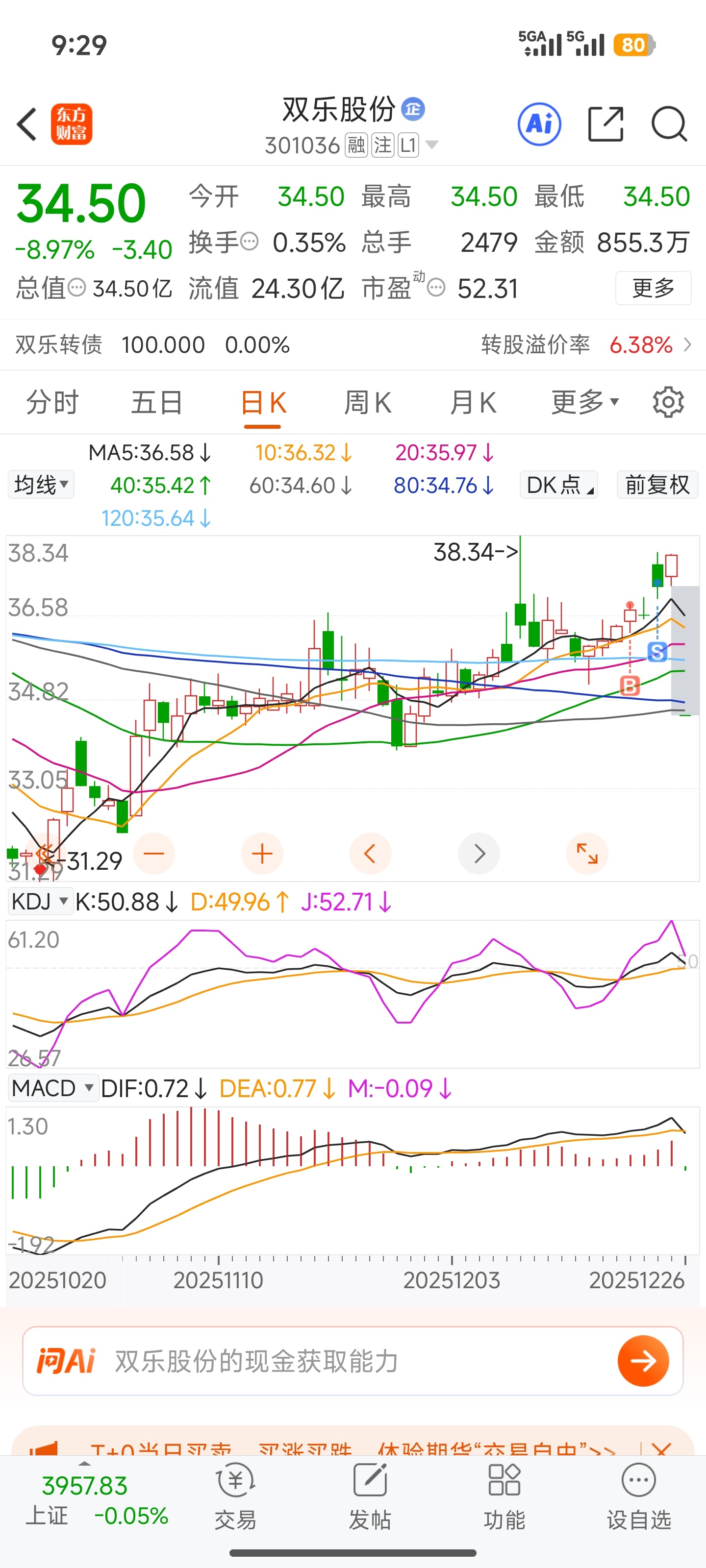Tap the DIF:0.72 value

[153, 1088]
